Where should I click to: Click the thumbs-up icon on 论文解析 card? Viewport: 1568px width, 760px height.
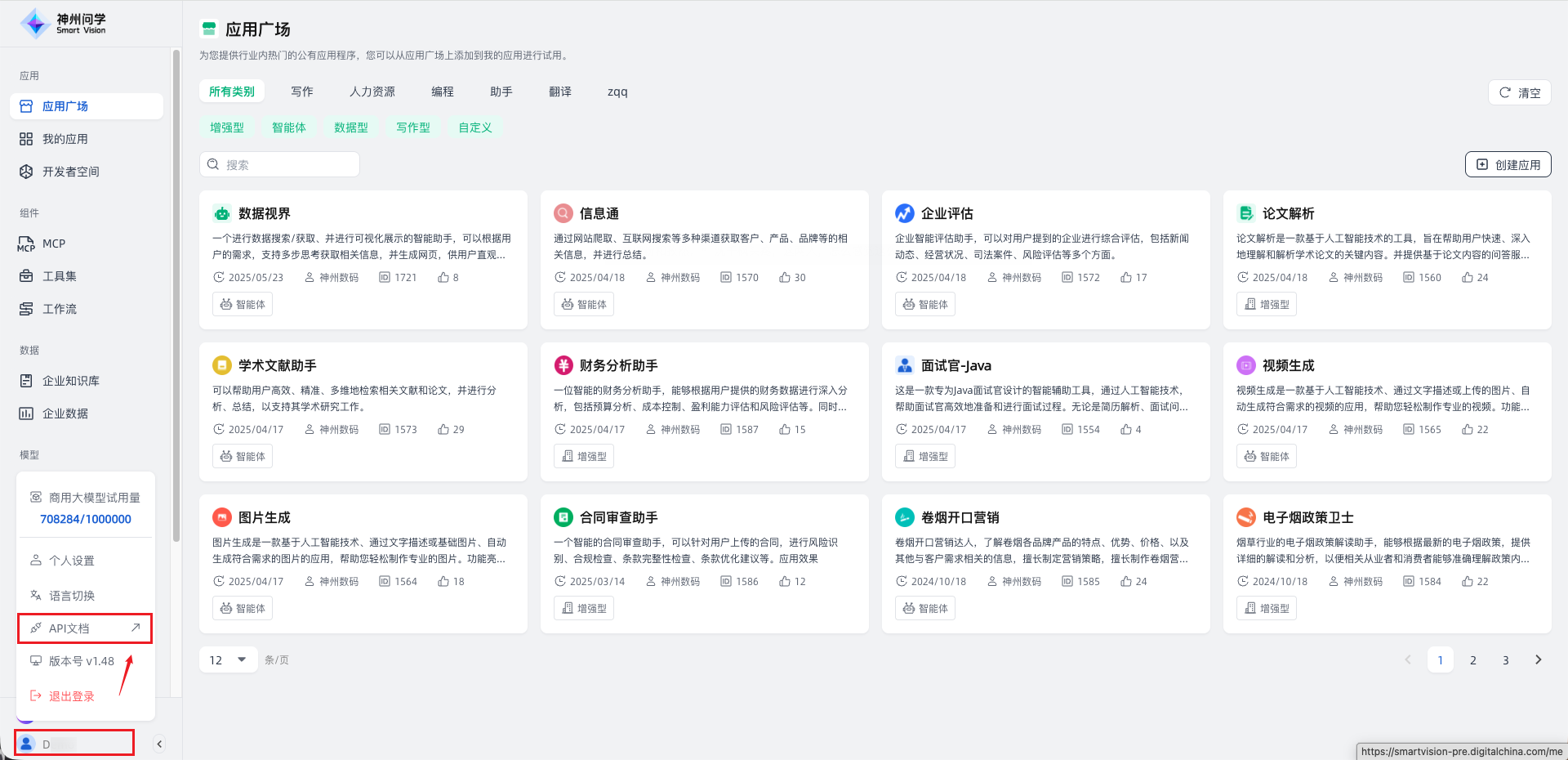click(1468, 278)
